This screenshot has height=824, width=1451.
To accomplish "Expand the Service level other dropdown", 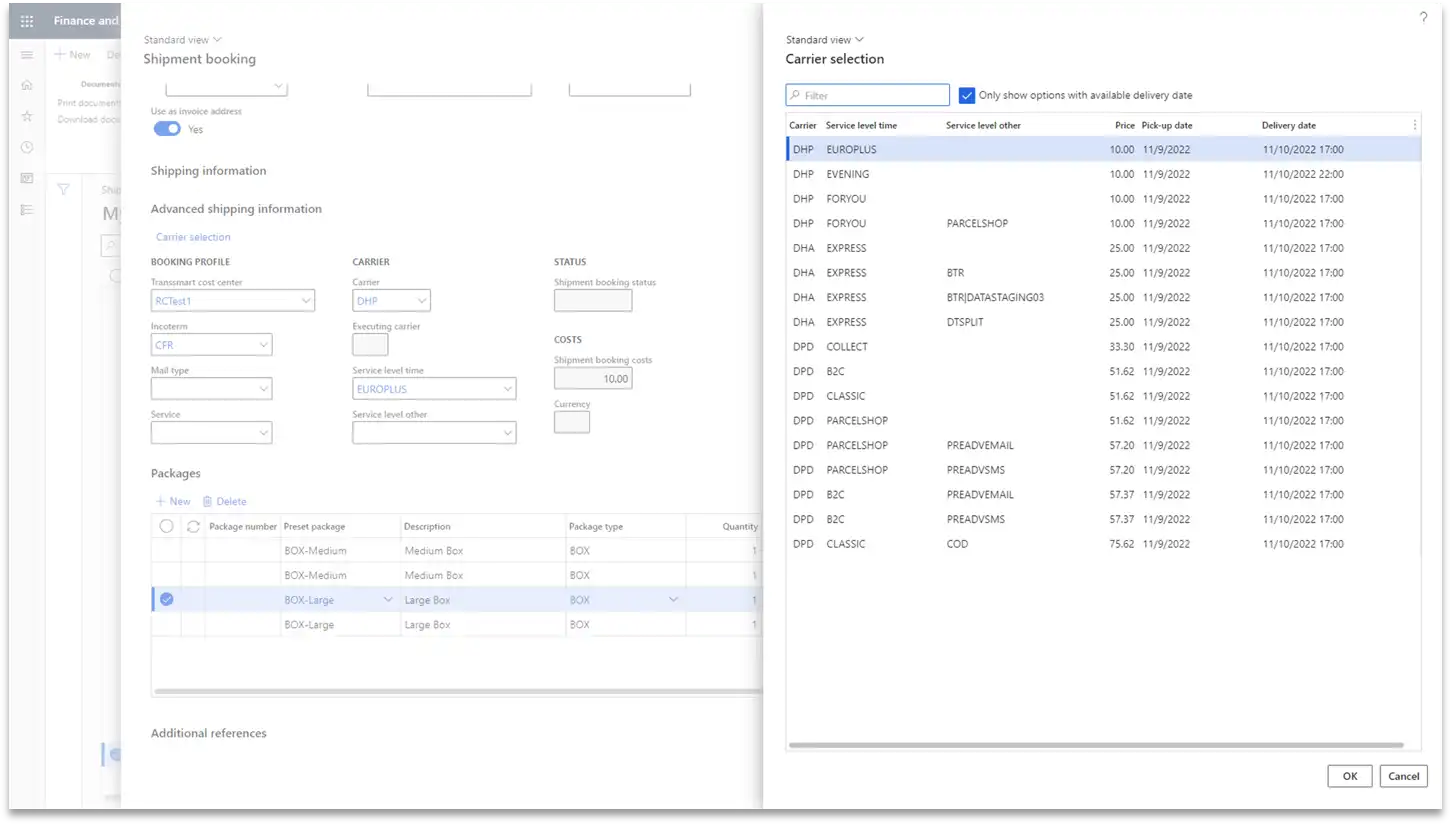I will pos(507,433).
